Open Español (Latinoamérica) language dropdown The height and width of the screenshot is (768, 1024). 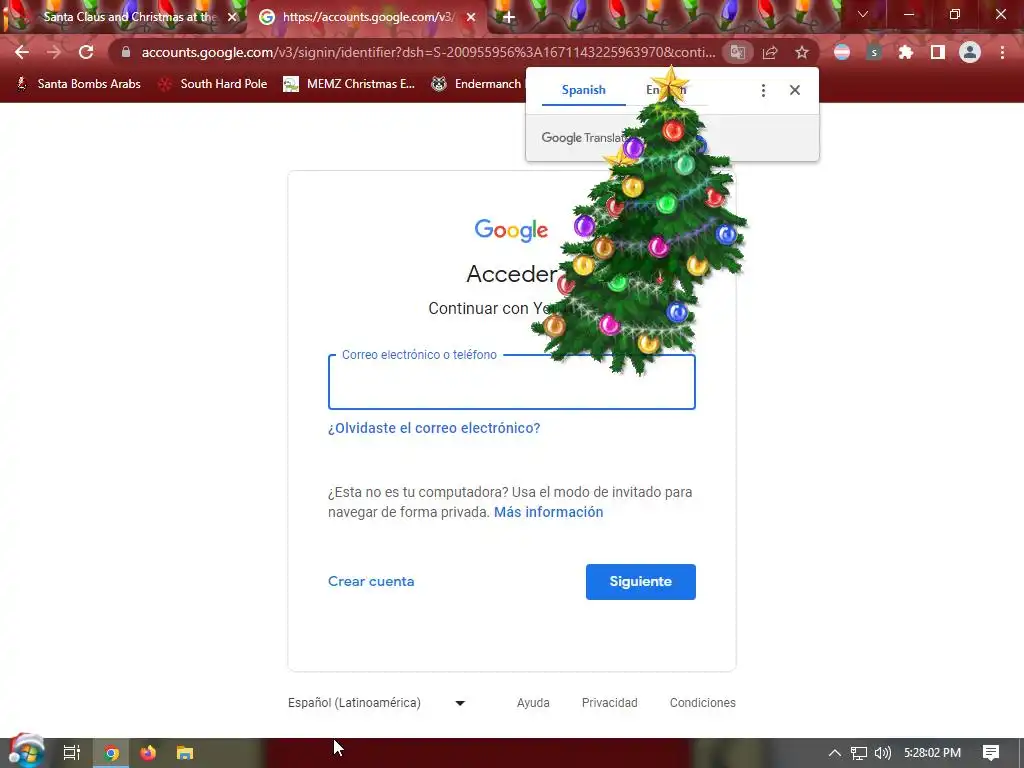pyautogui.click(x=377, y=703)
